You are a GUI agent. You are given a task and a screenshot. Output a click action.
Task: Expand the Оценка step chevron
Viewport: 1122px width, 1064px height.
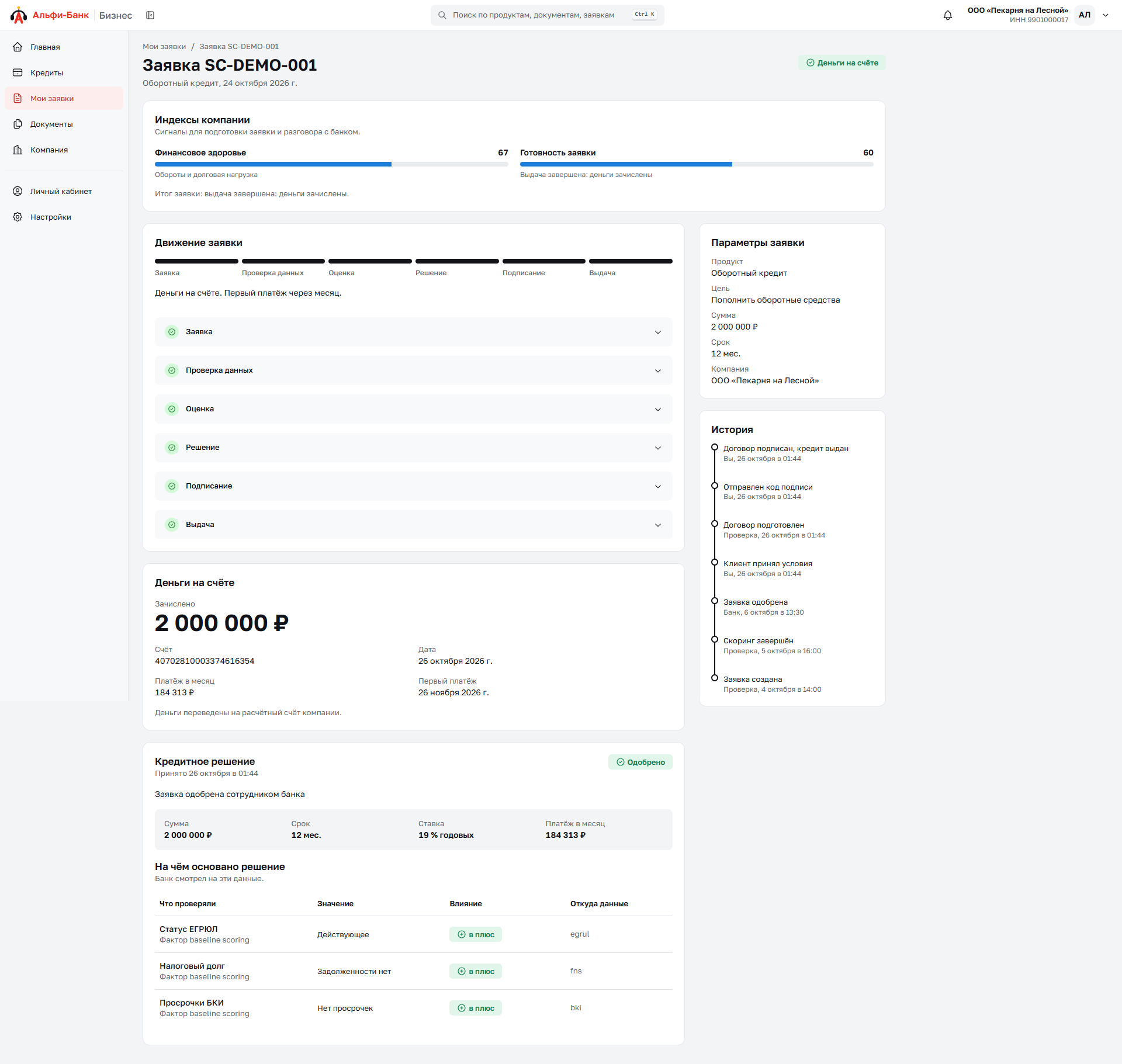click(658, 409)
